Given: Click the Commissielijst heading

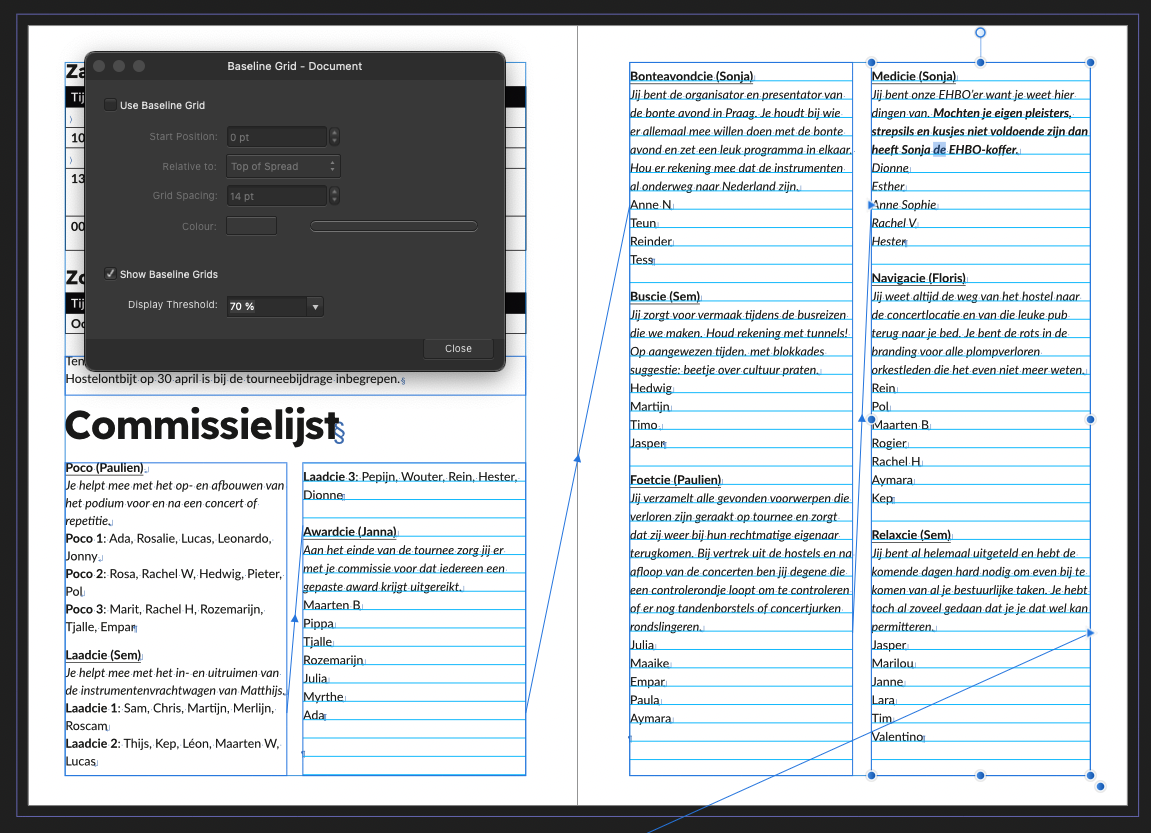Looking at the screenshot, I should coord(202,424).
